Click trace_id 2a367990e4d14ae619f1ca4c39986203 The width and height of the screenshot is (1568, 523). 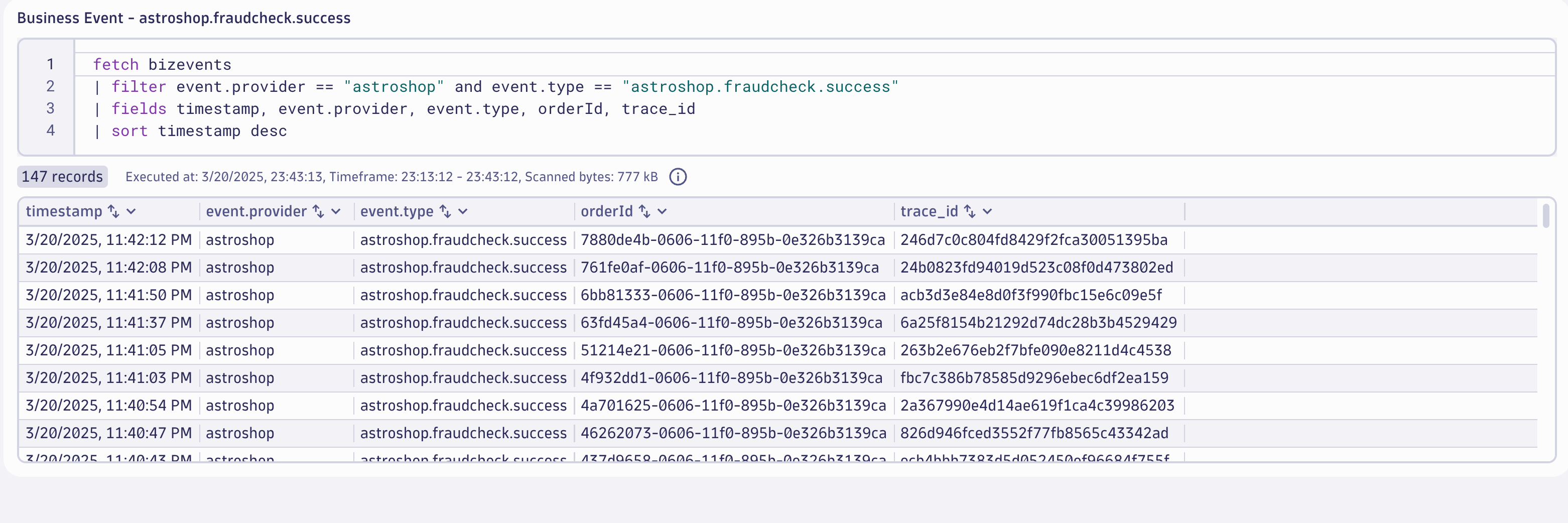[x=1037, y=406]
